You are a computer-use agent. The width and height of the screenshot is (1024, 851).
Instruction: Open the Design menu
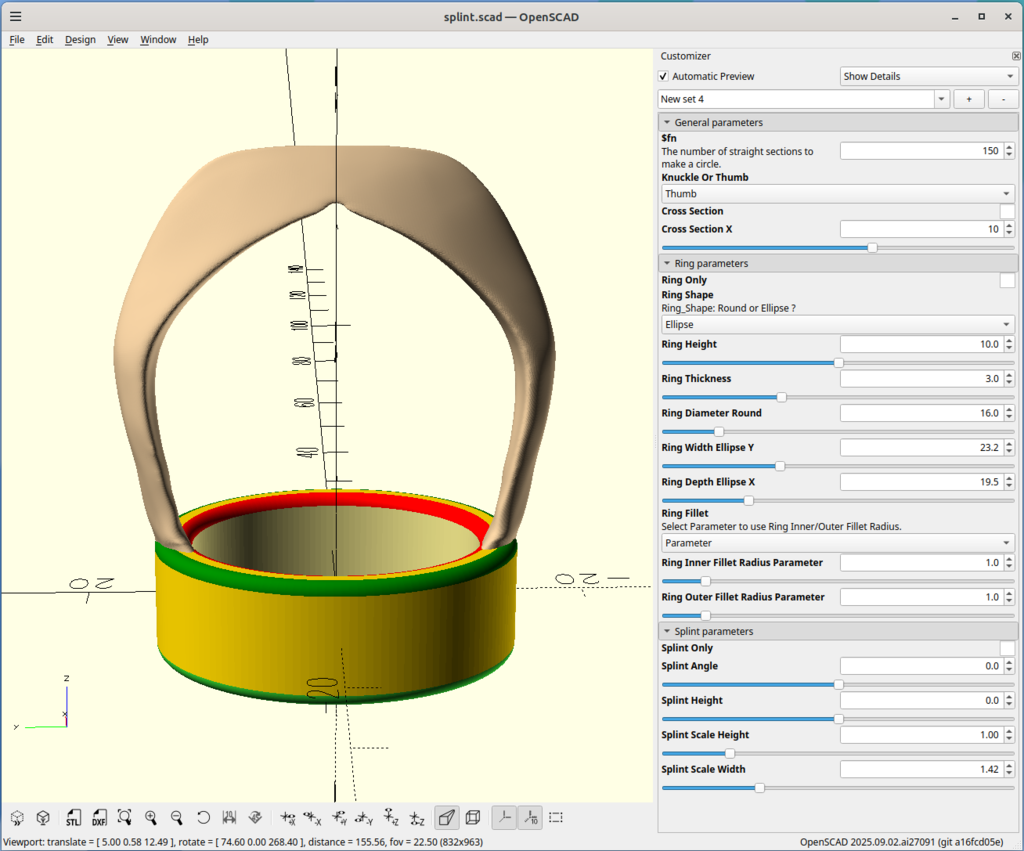coord(80,40)
